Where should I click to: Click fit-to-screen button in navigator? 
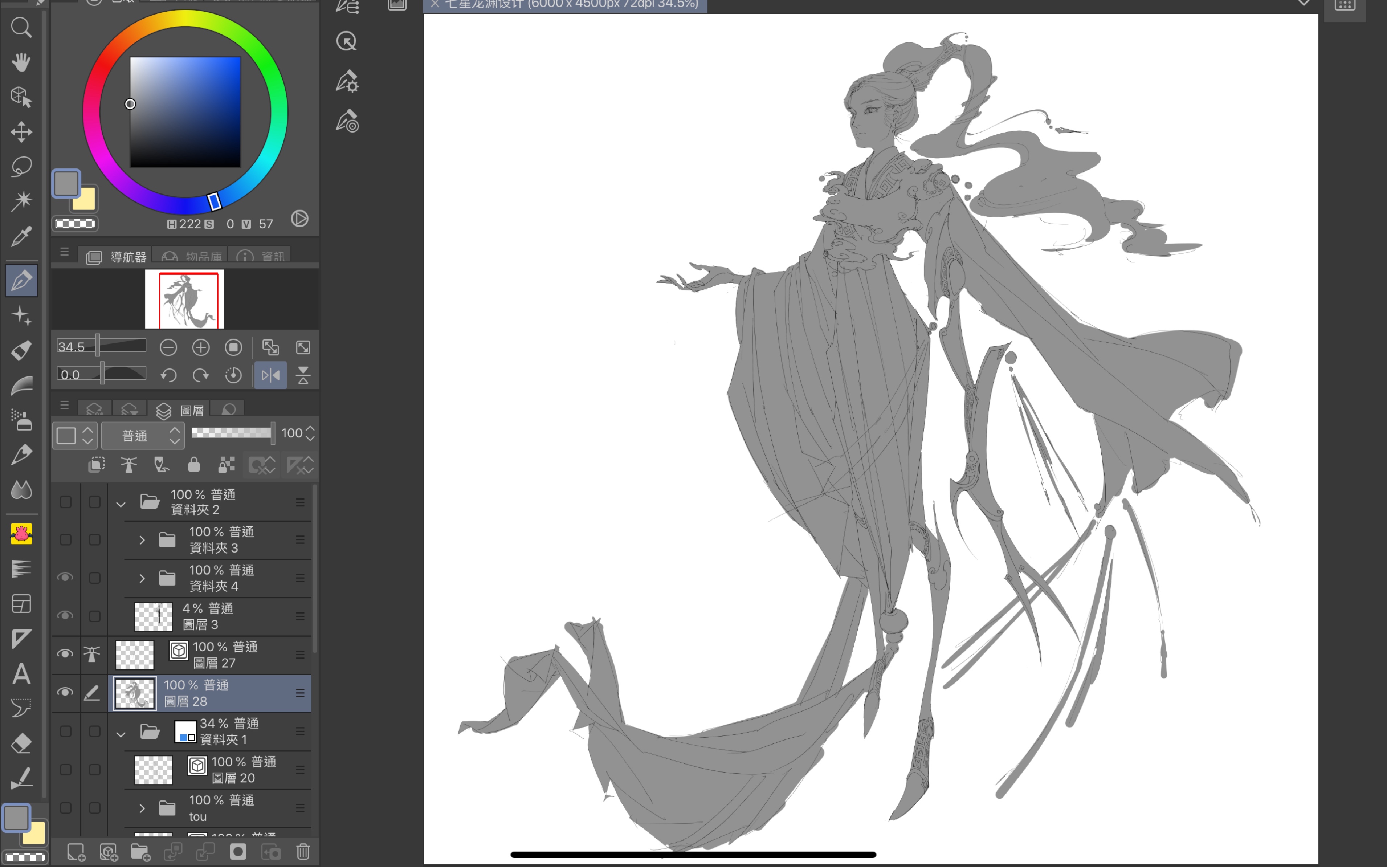[x=303, y=347]
